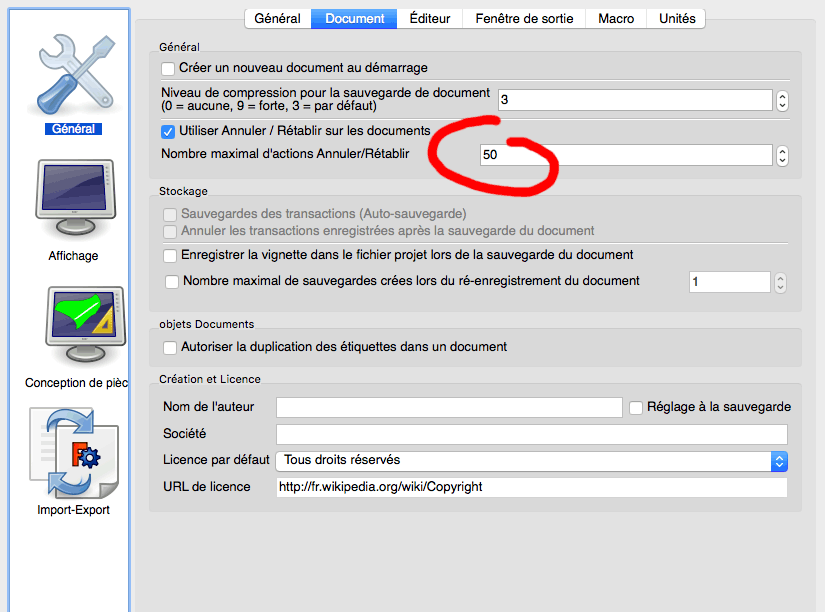Toggle Utiliser Annuler / Rétablir checkbox
Screen dimensions: 825x612
[x=169, y=131]
